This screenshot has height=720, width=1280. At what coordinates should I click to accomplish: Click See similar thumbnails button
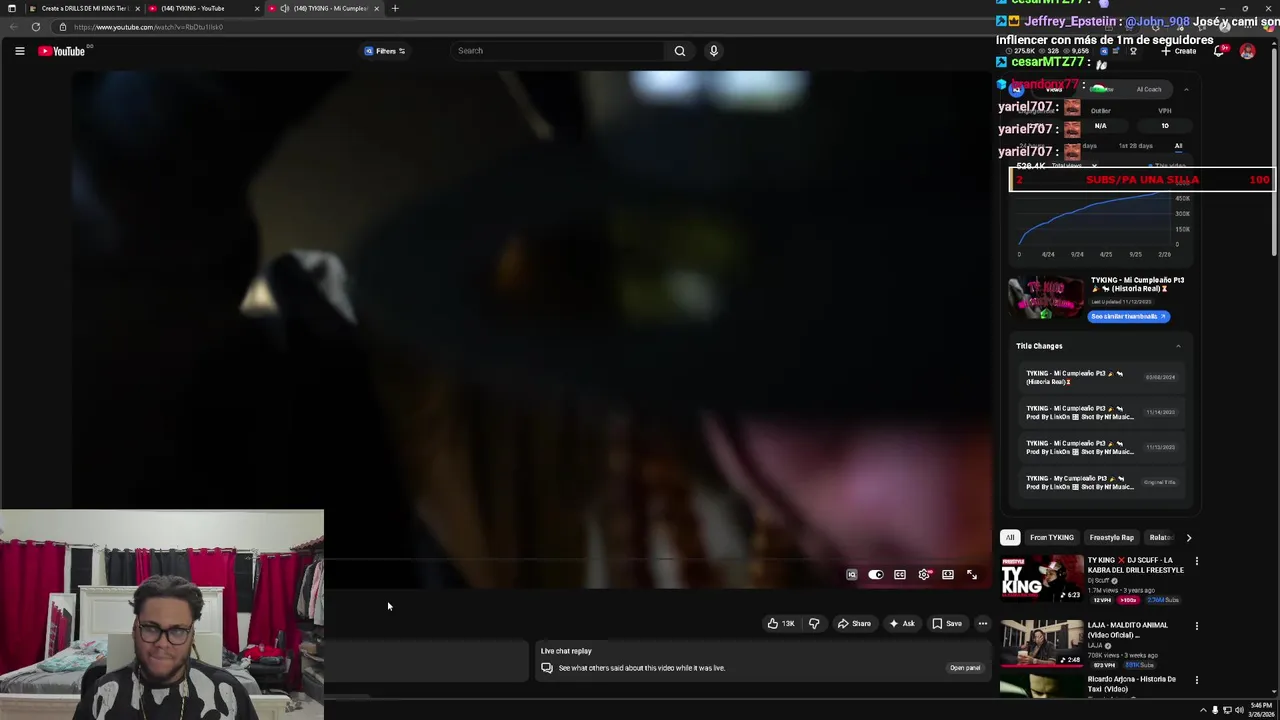(1128, 316)
